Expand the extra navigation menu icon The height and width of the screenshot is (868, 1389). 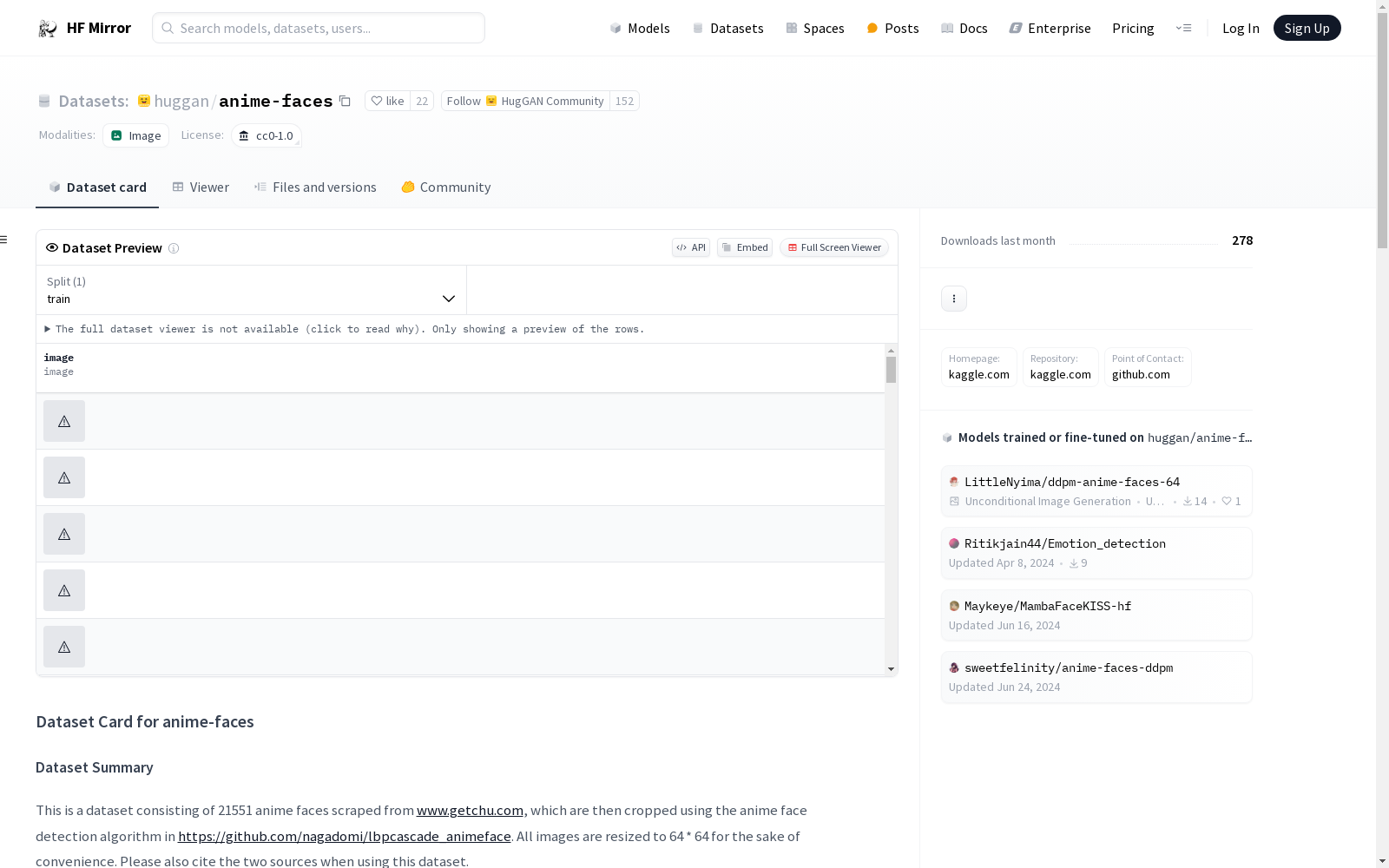tap(1183, 28)
